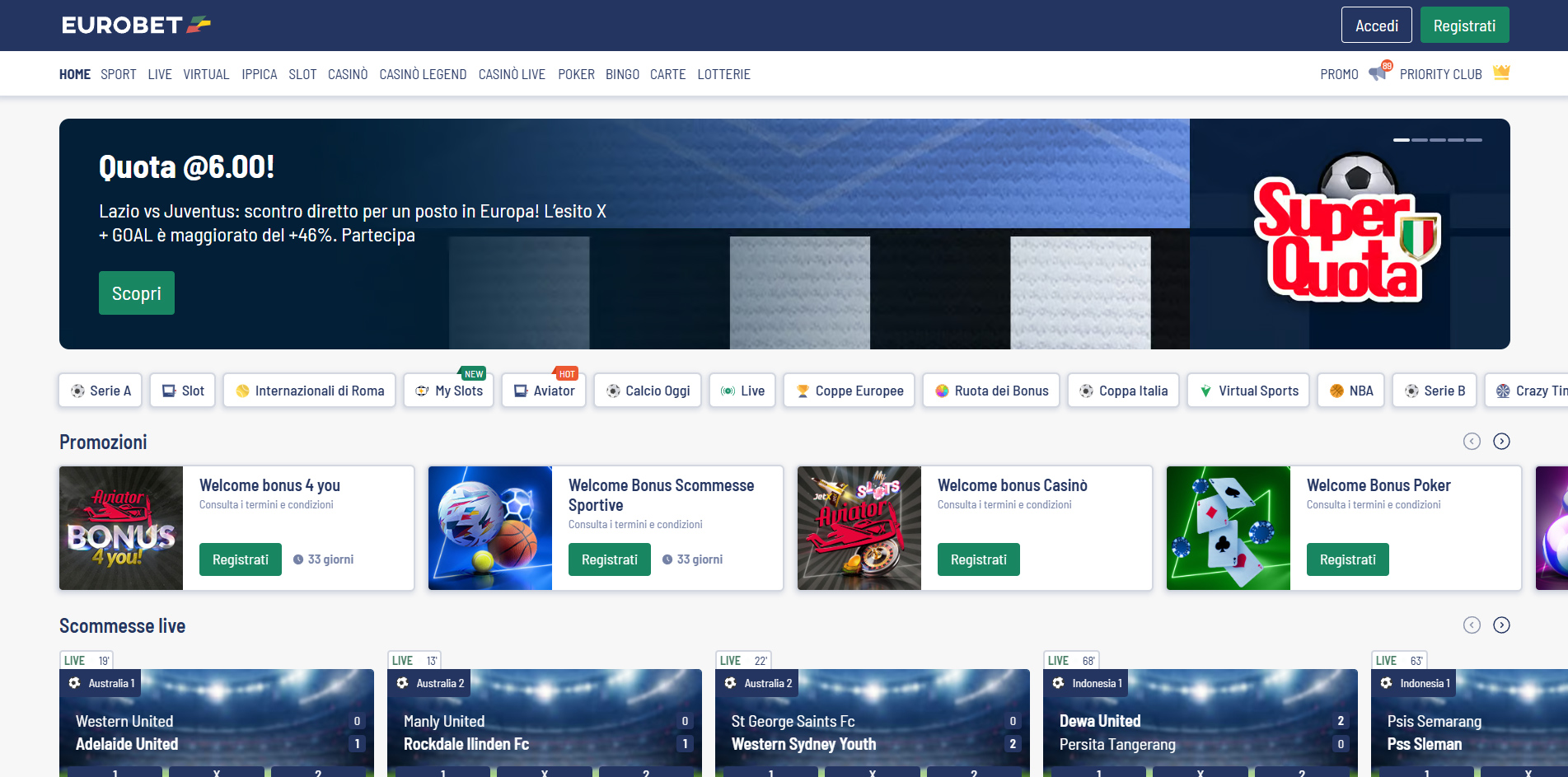
Task: Open the LOTTERIE menu item
Action: tap(723, 74)
